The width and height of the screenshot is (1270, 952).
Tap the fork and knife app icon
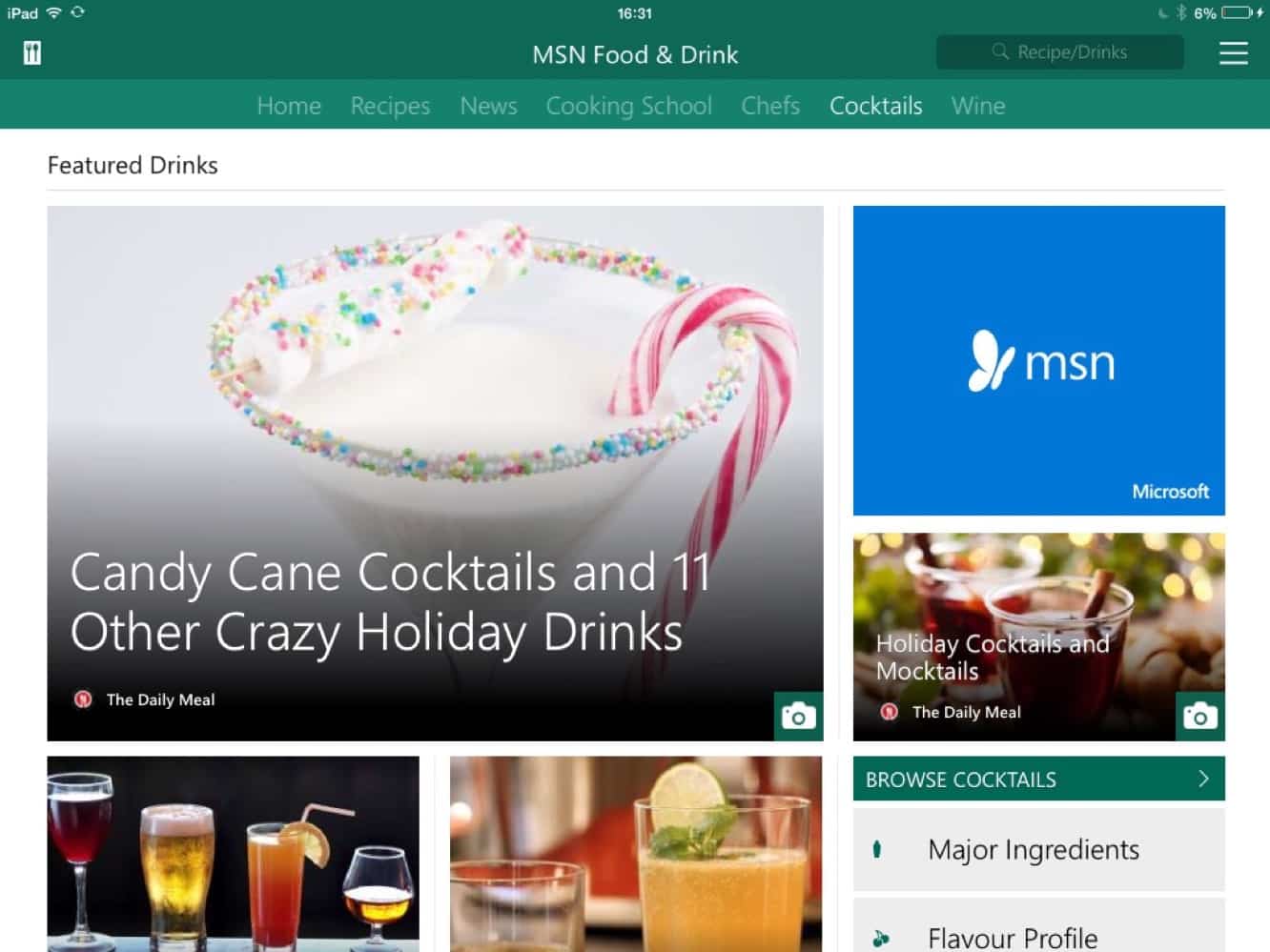(x=32, y=52)
